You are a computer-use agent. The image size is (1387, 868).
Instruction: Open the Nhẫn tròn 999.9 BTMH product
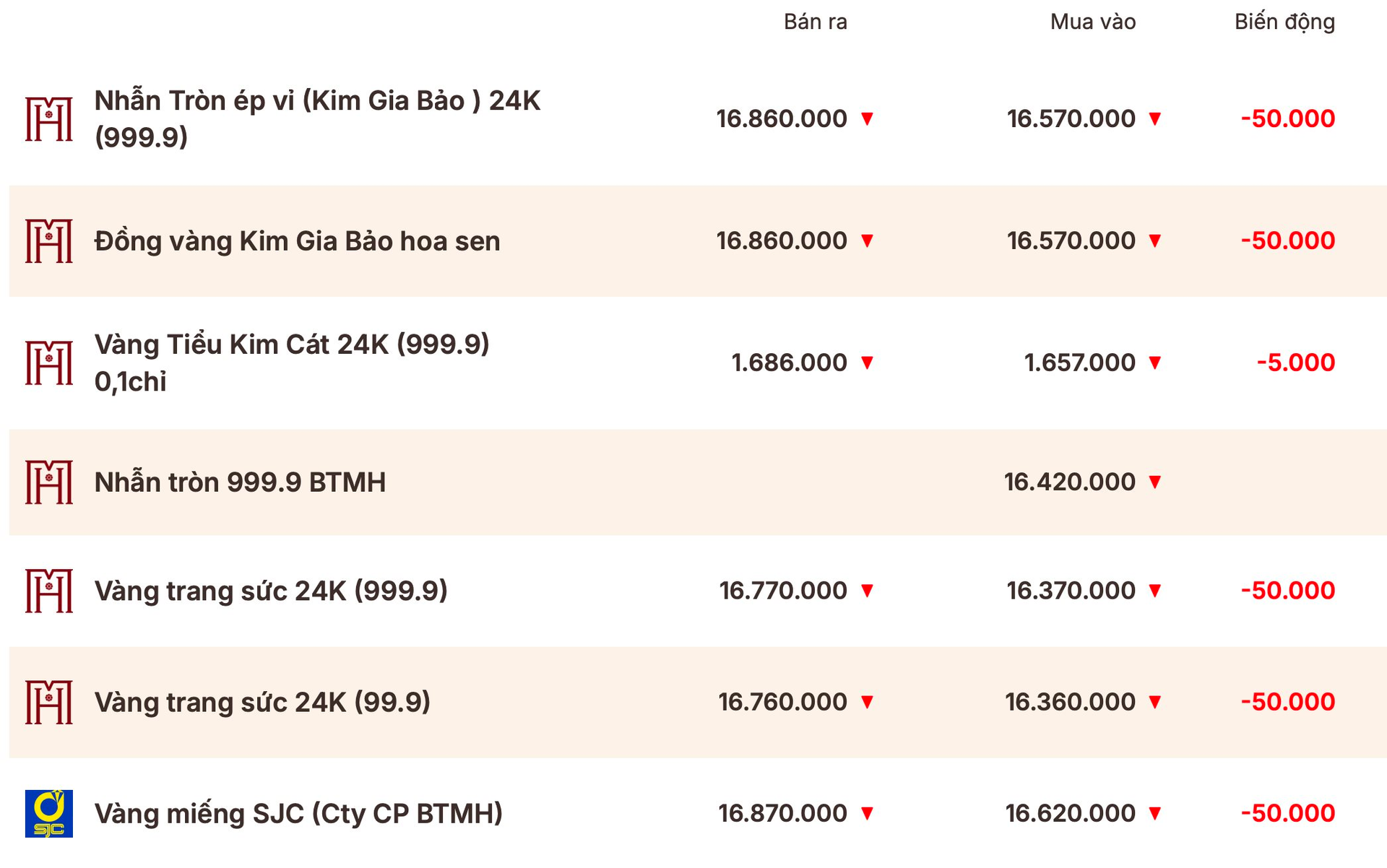[240, 482]
